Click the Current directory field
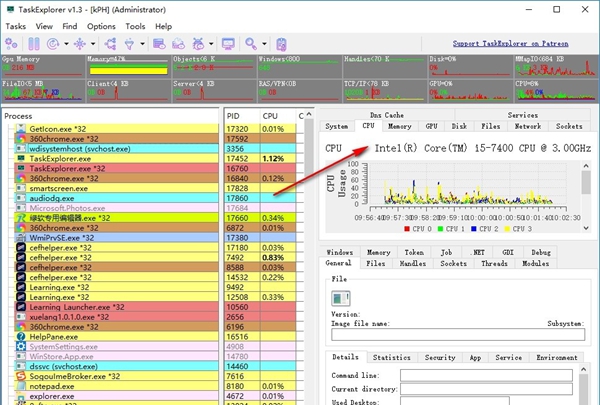This screenshot has width=600, height=405. tap(486, 389)
